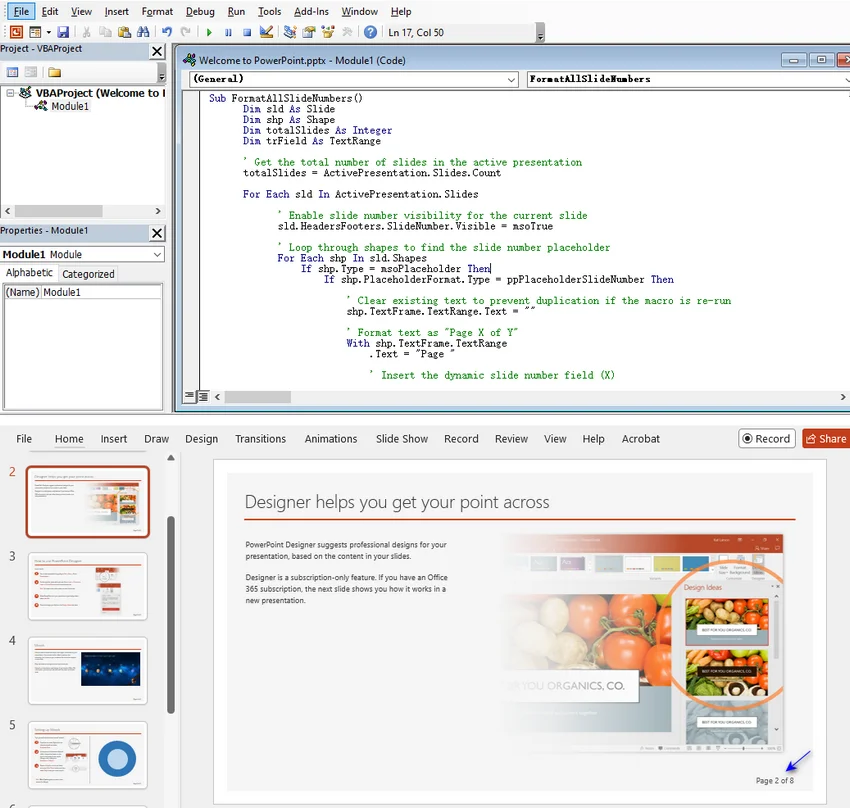Open the FormatAllSlideNumbers procedure dropdown
850x808 pixels.
click(x=847, y=79)
